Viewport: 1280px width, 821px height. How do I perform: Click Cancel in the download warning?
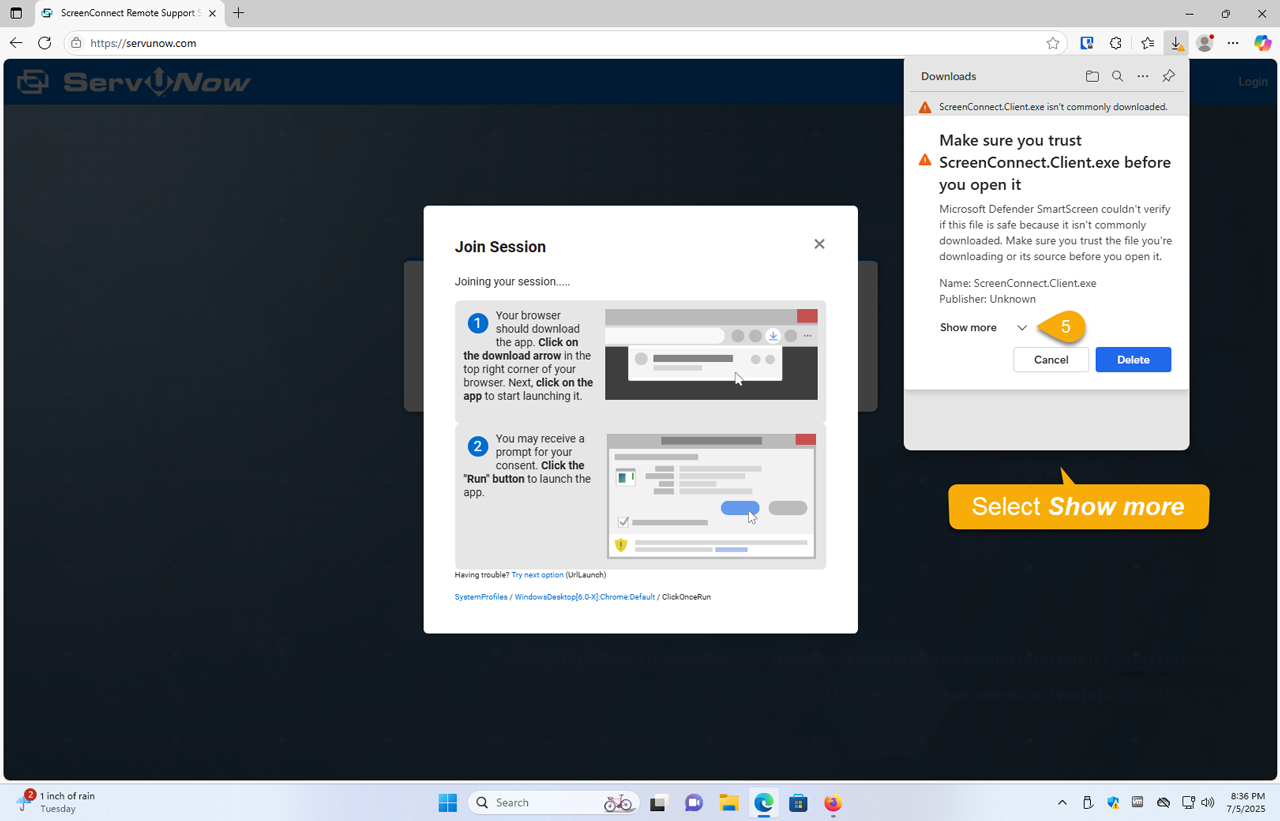(x=1051, y=359)
